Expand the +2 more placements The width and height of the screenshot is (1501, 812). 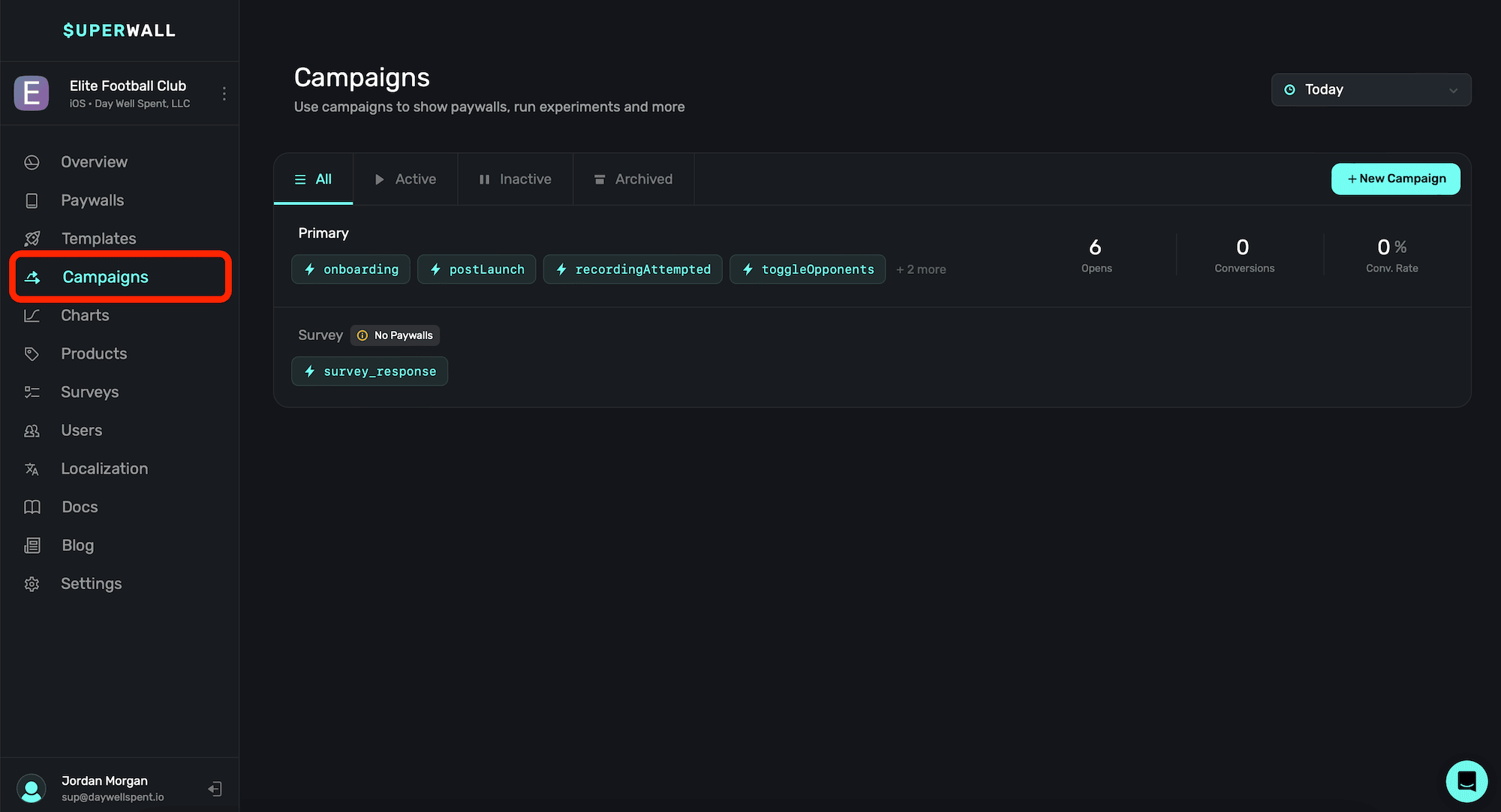(921, 269)
